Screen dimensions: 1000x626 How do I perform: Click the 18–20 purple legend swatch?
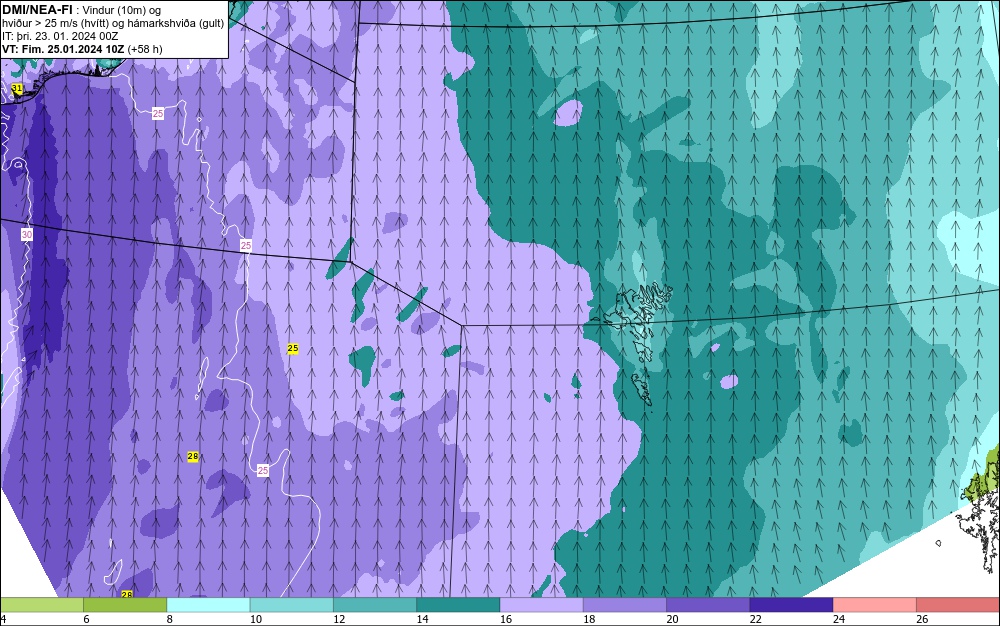pyautogui.click(x=624, y=604)
